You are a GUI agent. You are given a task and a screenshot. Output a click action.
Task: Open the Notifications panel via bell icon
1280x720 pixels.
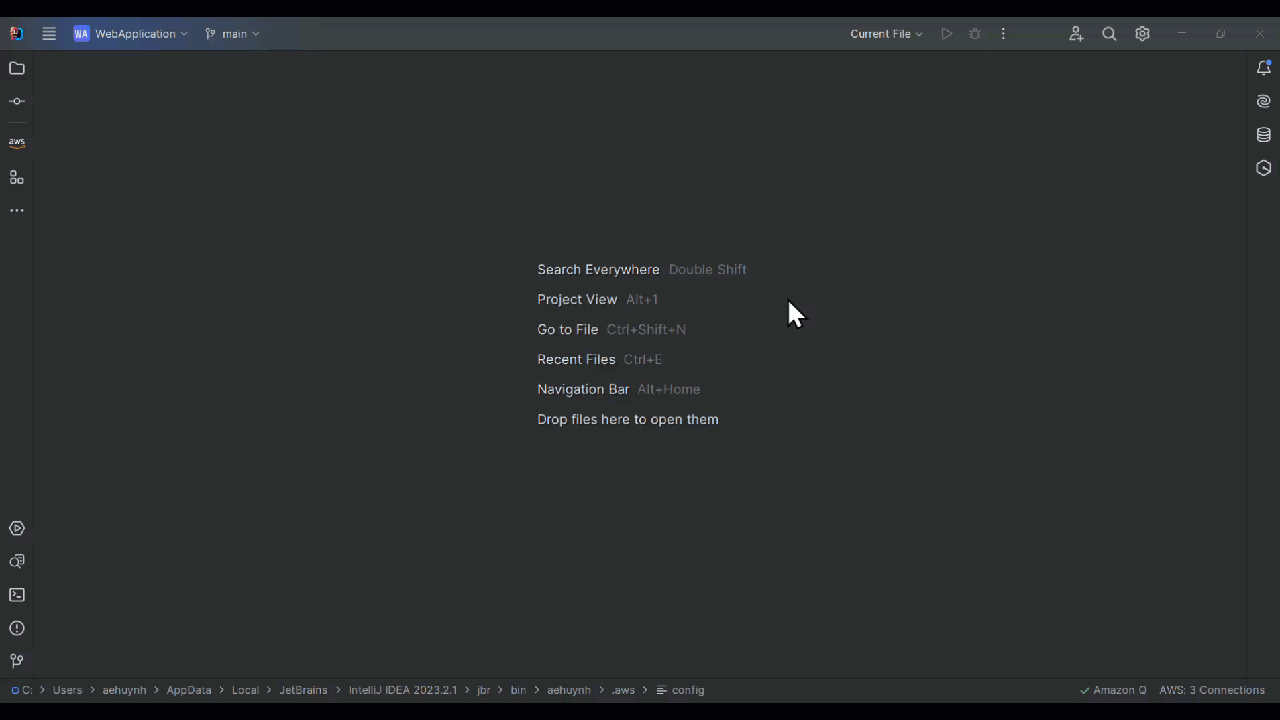(x=1263, y=67)
